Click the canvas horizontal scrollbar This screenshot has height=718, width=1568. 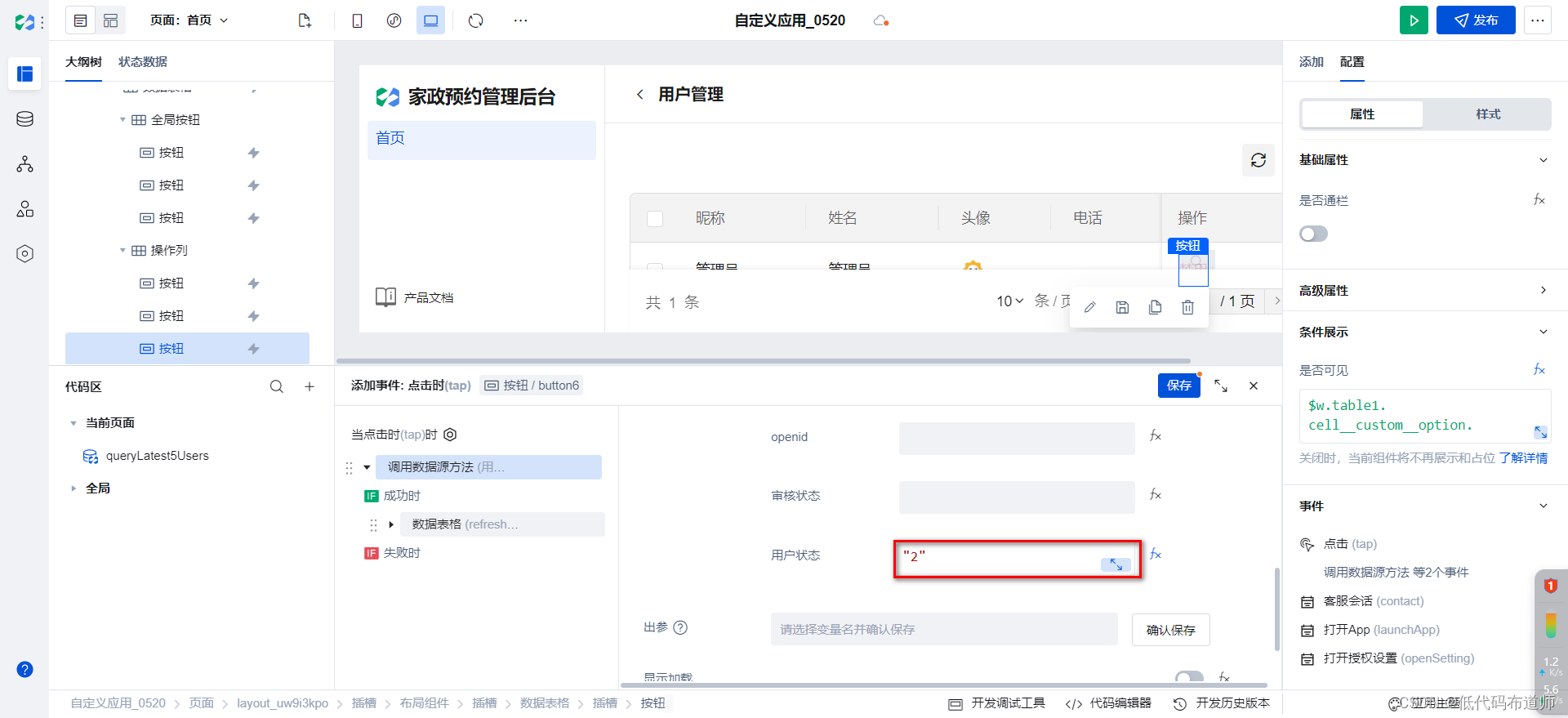[764, 360]
